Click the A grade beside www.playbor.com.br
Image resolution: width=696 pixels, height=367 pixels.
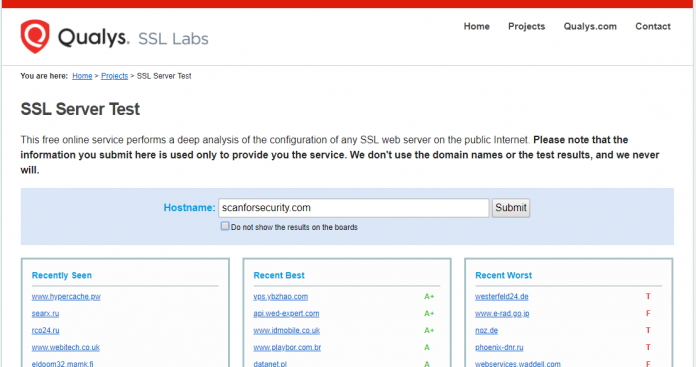click(x=427, y=347)
